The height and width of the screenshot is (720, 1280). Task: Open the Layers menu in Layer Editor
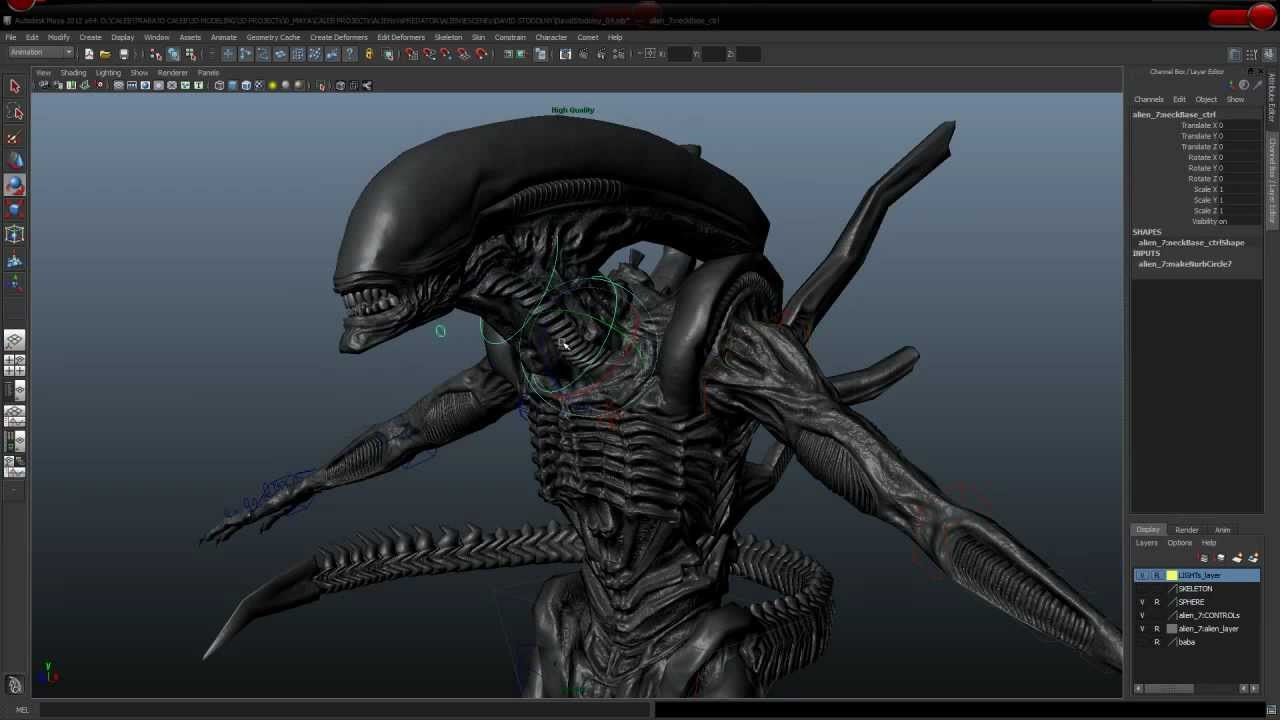[1146, 543]
